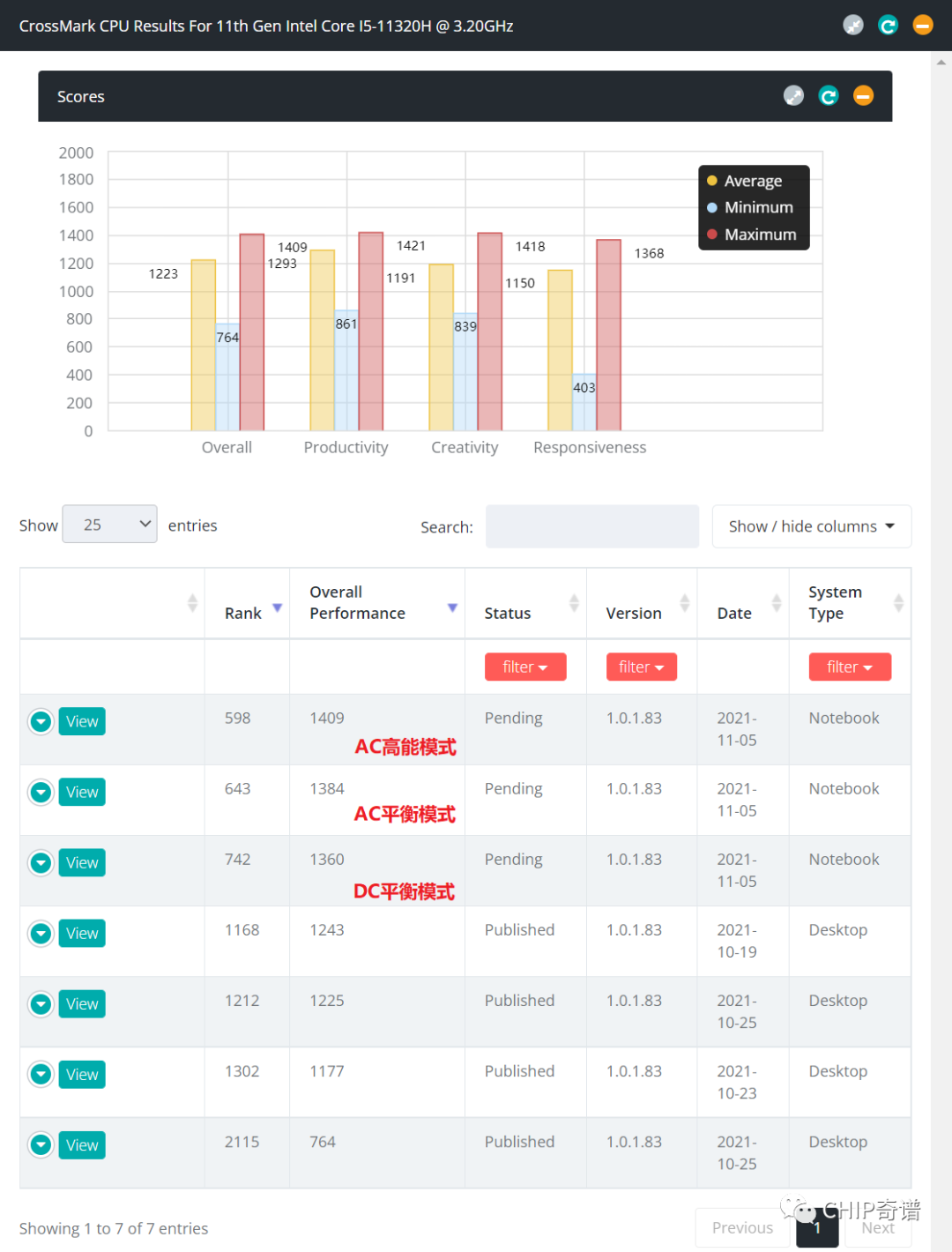Click the expand icon on the Scores panel
Image resolution: width=952 pixels, height=1252 pixels.
[x=793, y=96]
